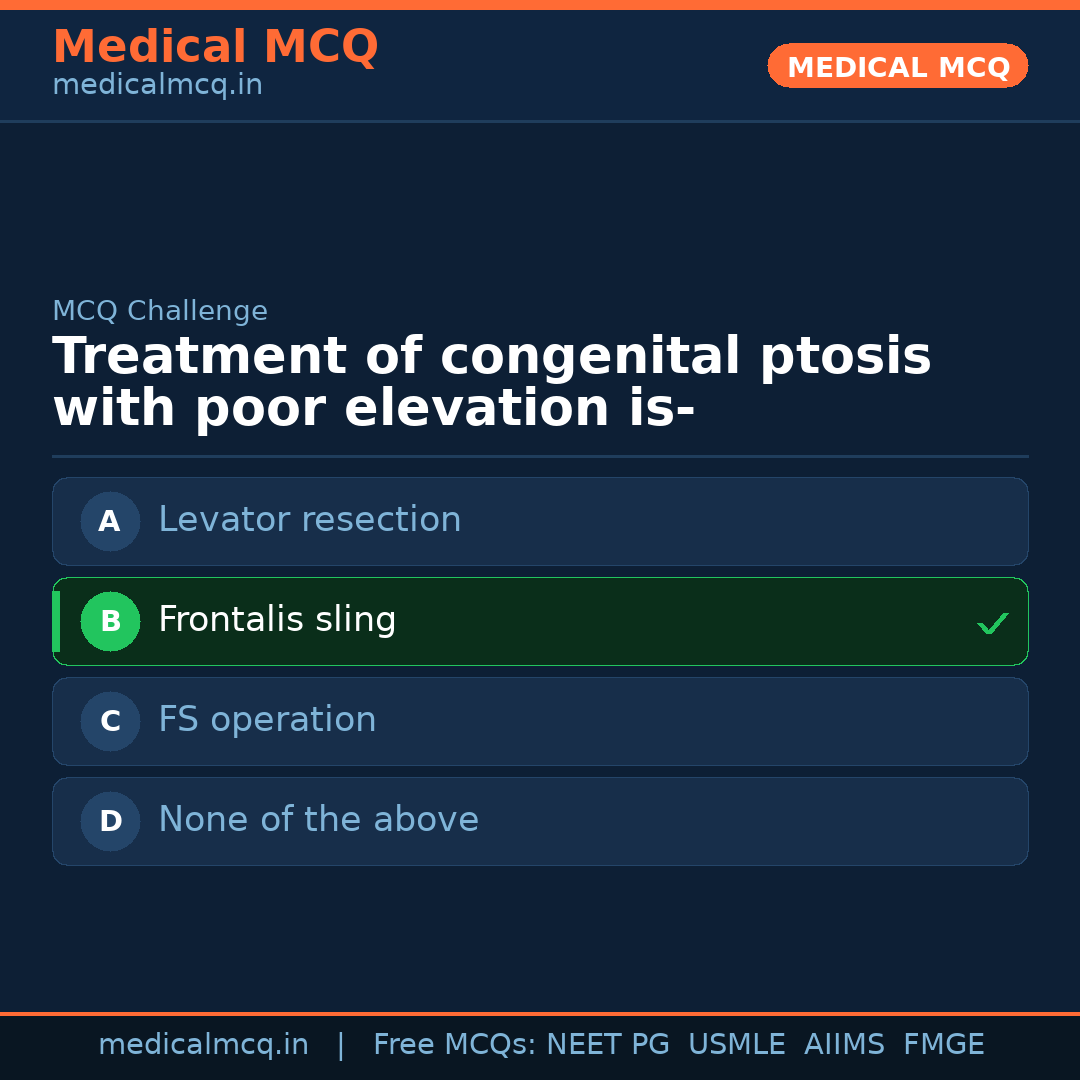The height and width of the screenshot is (1080, 1080).
Task: Click the orange divider line above the footer
Action: tap(540, 1014)
